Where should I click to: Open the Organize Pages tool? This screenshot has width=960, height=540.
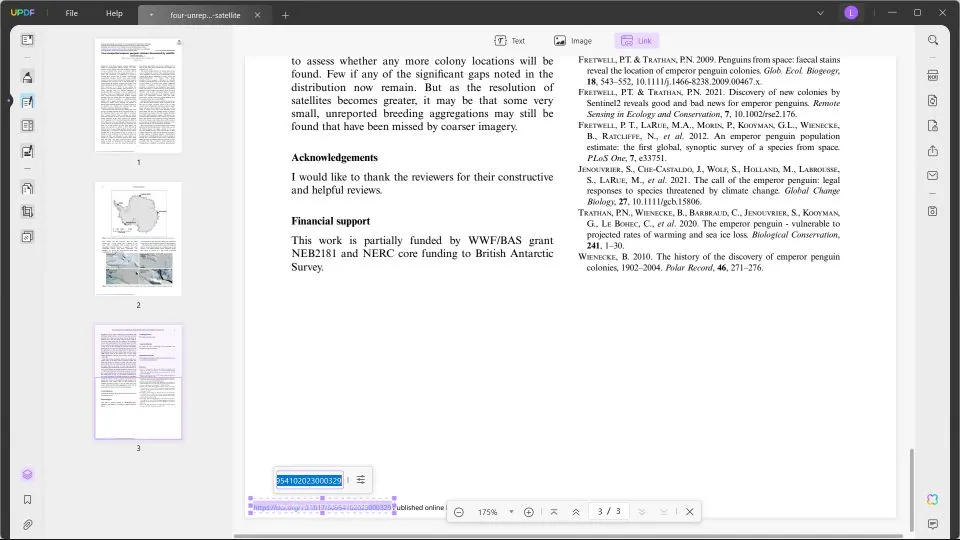point(27,189)
